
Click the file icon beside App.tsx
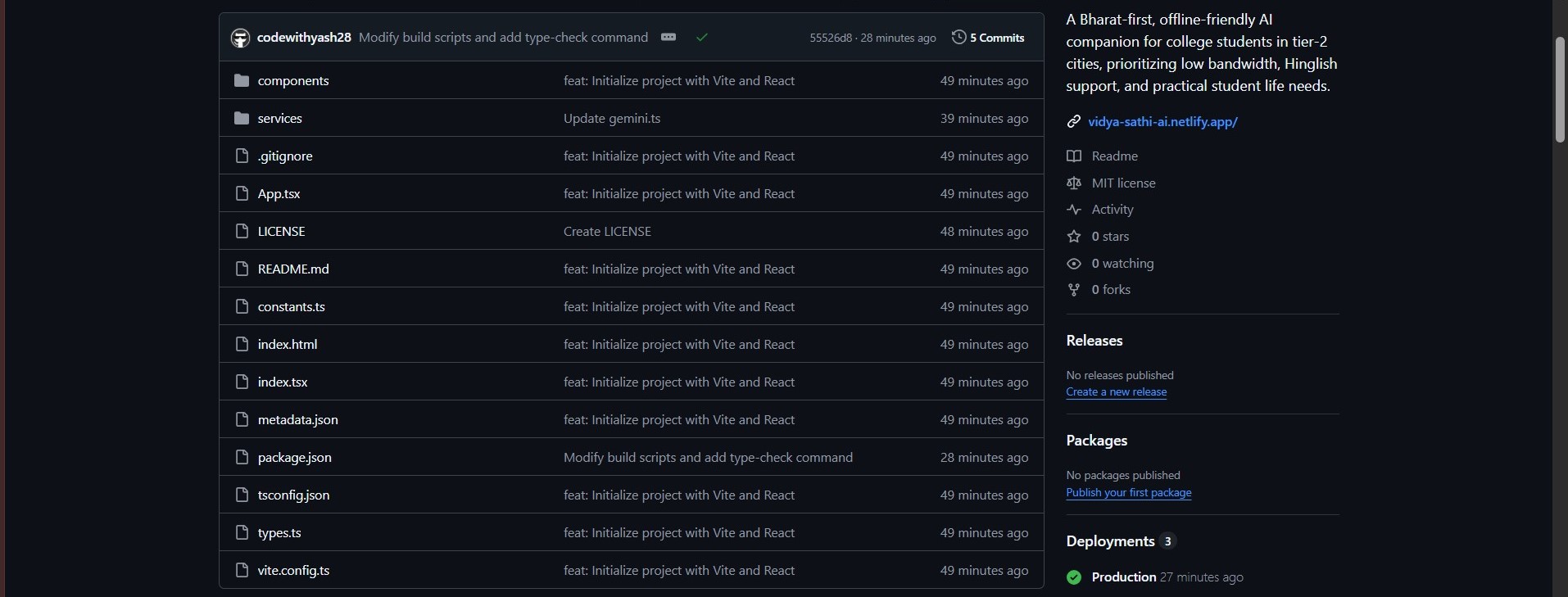241,193
